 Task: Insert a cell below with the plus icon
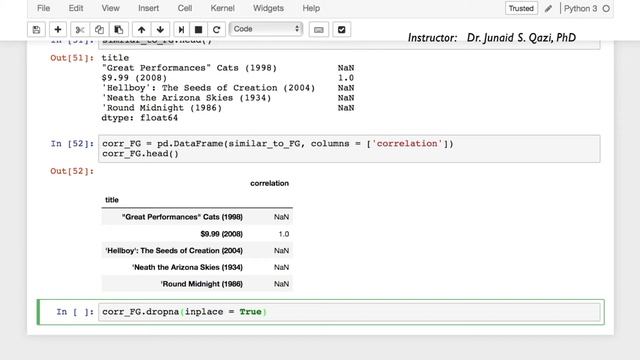pos(58,29)
